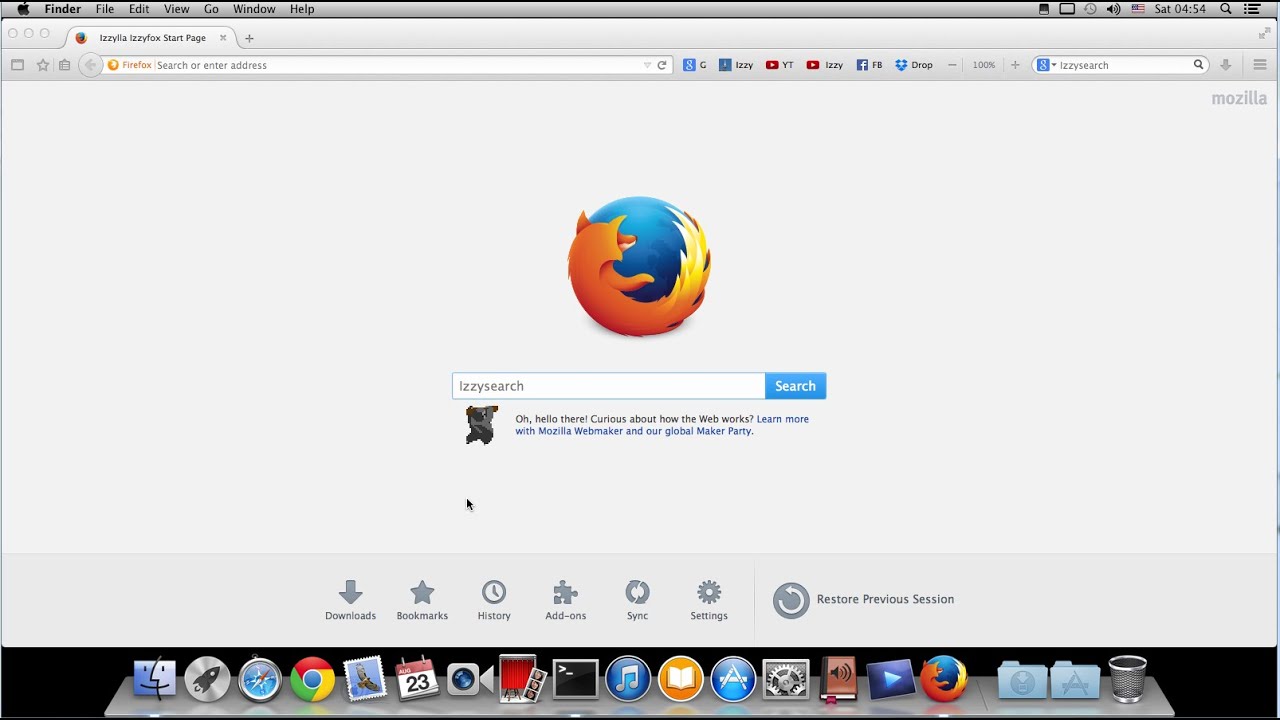The width and height of the screenshot is (1280, 720).
Task: Select the Izzylla Izzyfox Start Page tab
Action: coord(152,38)
